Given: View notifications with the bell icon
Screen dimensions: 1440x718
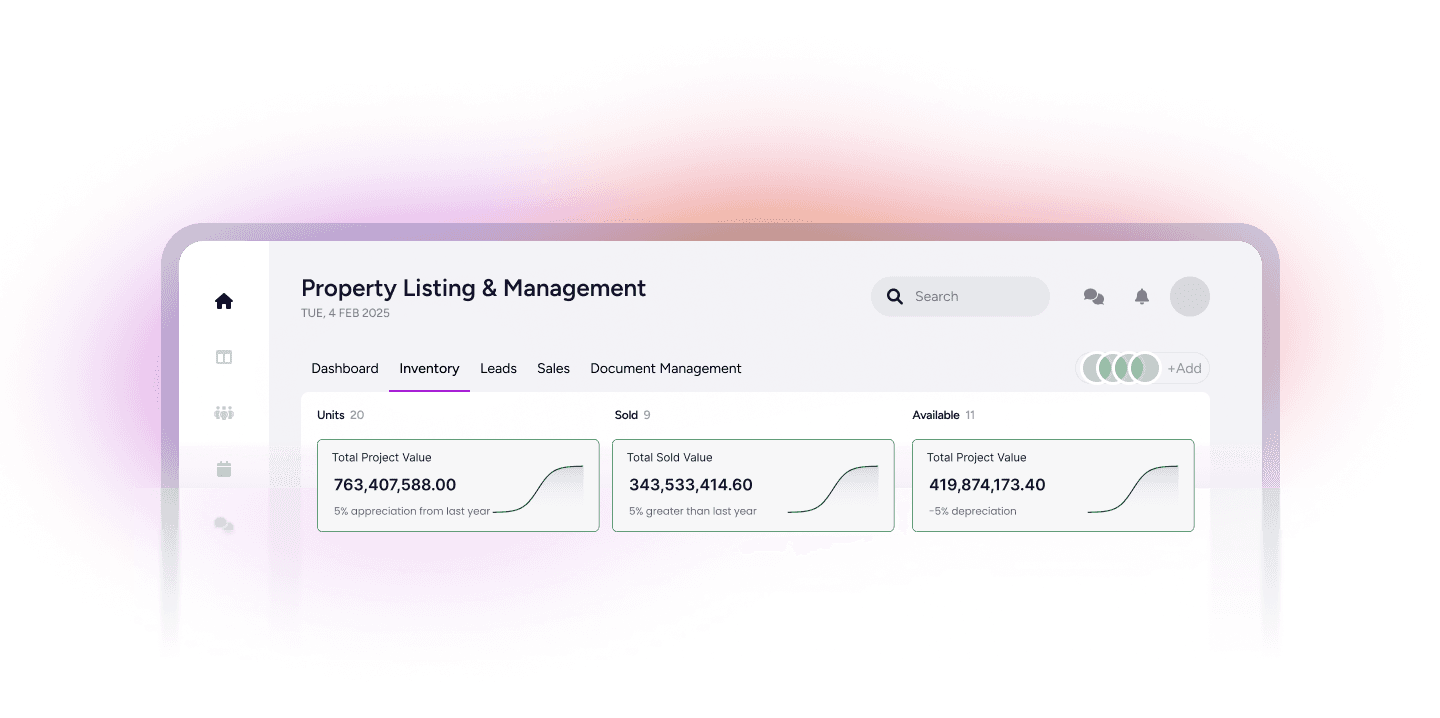Looking at the screenshot, I should coord(1142,297).
